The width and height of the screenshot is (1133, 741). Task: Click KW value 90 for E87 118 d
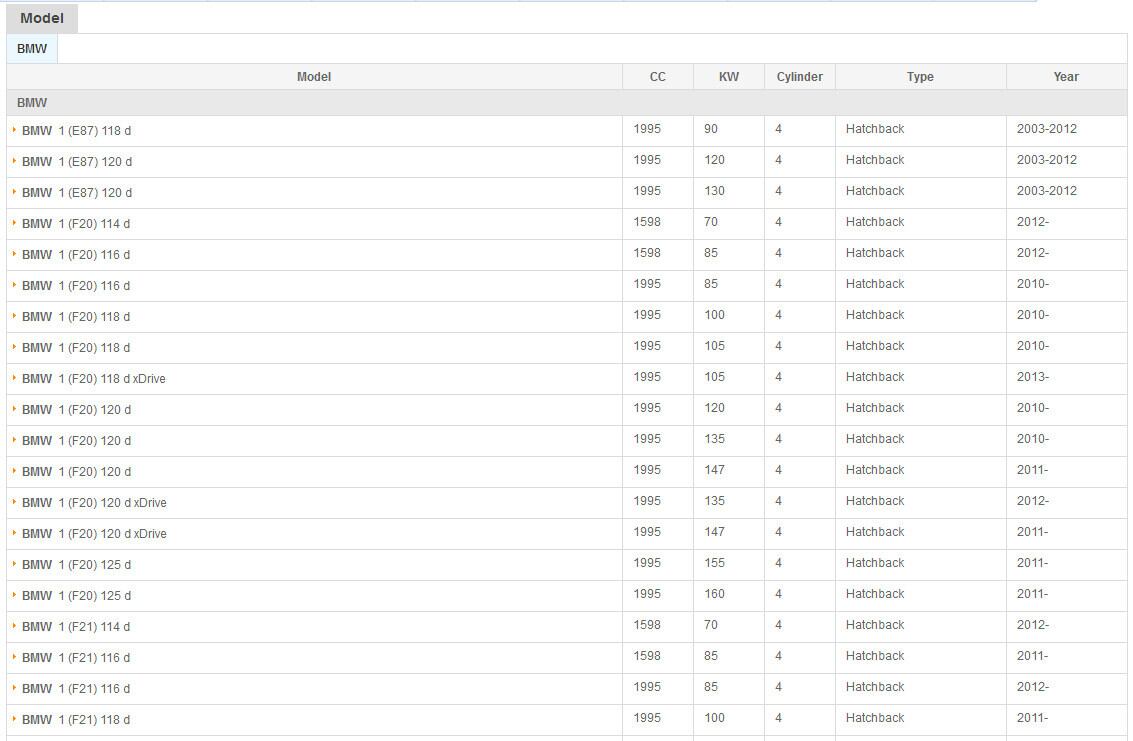[x=711, y=129]
